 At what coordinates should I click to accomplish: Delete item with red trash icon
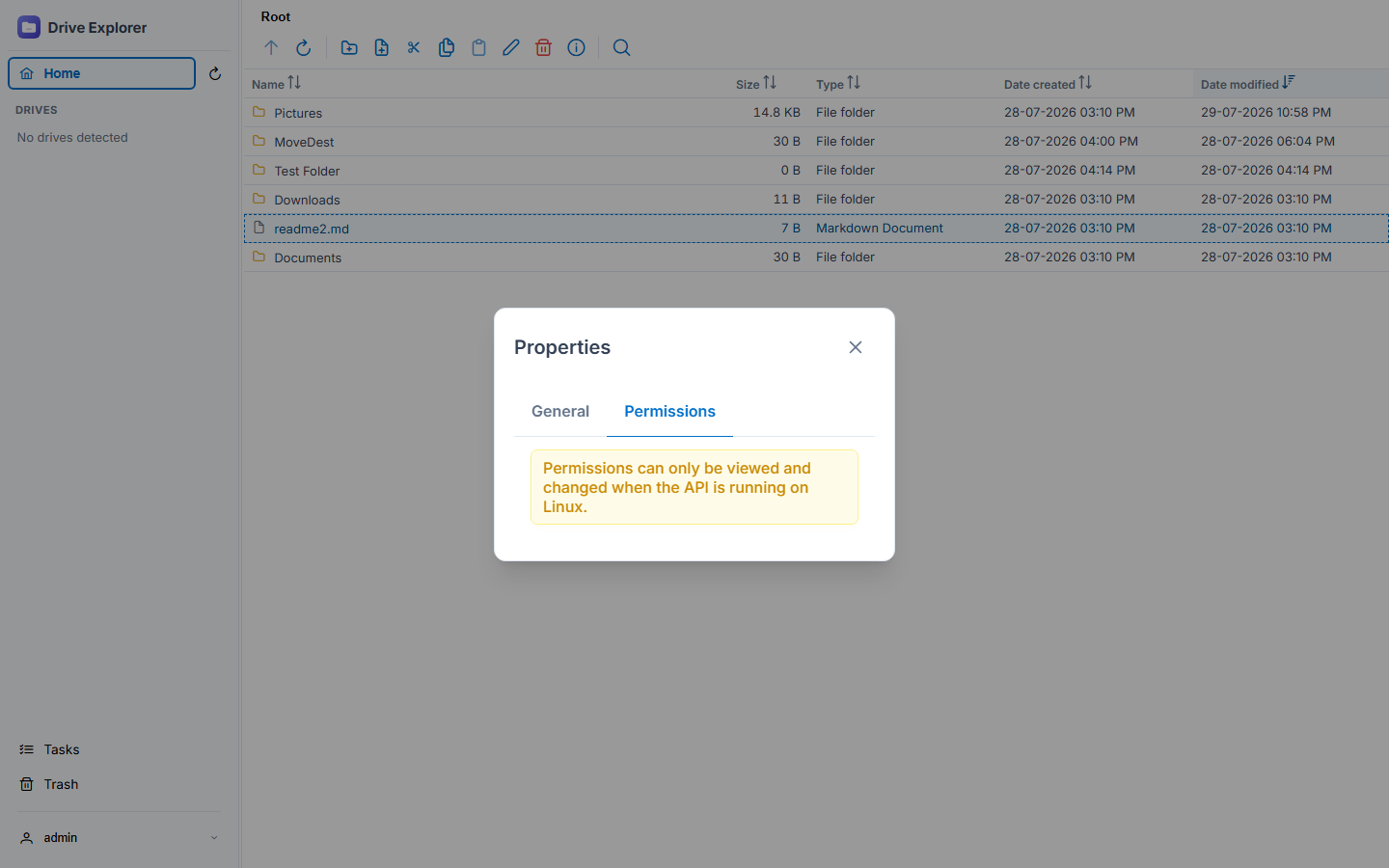pyautogui.click(x=543, y=47)
